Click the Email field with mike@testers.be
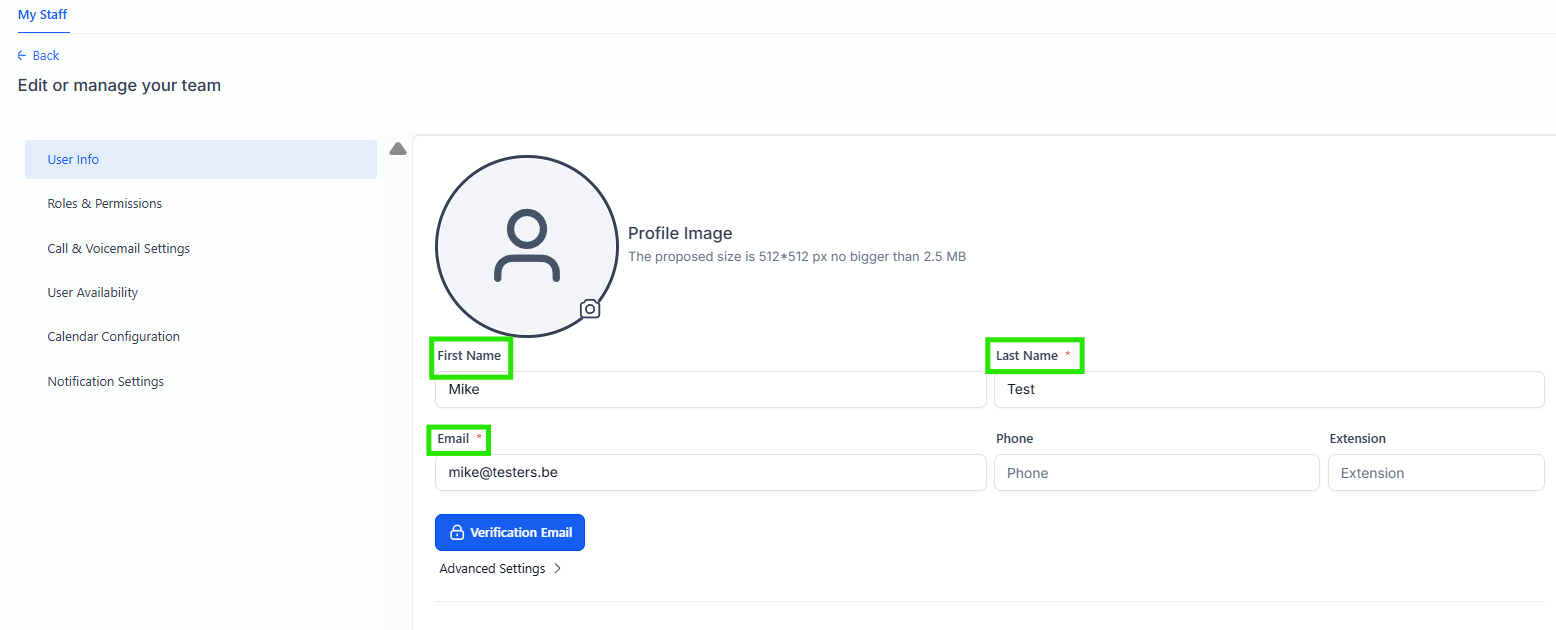Viewport: 1556px width, 630px height. click(x=711, y=473)
